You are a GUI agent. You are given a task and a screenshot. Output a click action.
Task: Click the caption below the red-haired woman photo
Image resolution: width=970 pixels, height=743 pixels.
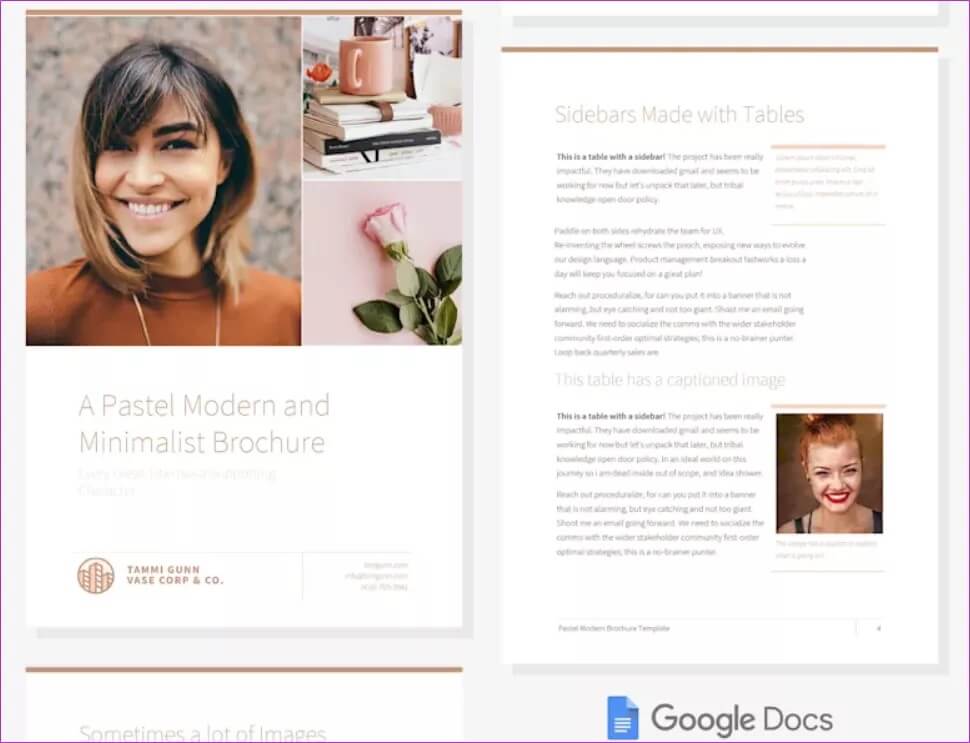point(827,550)
